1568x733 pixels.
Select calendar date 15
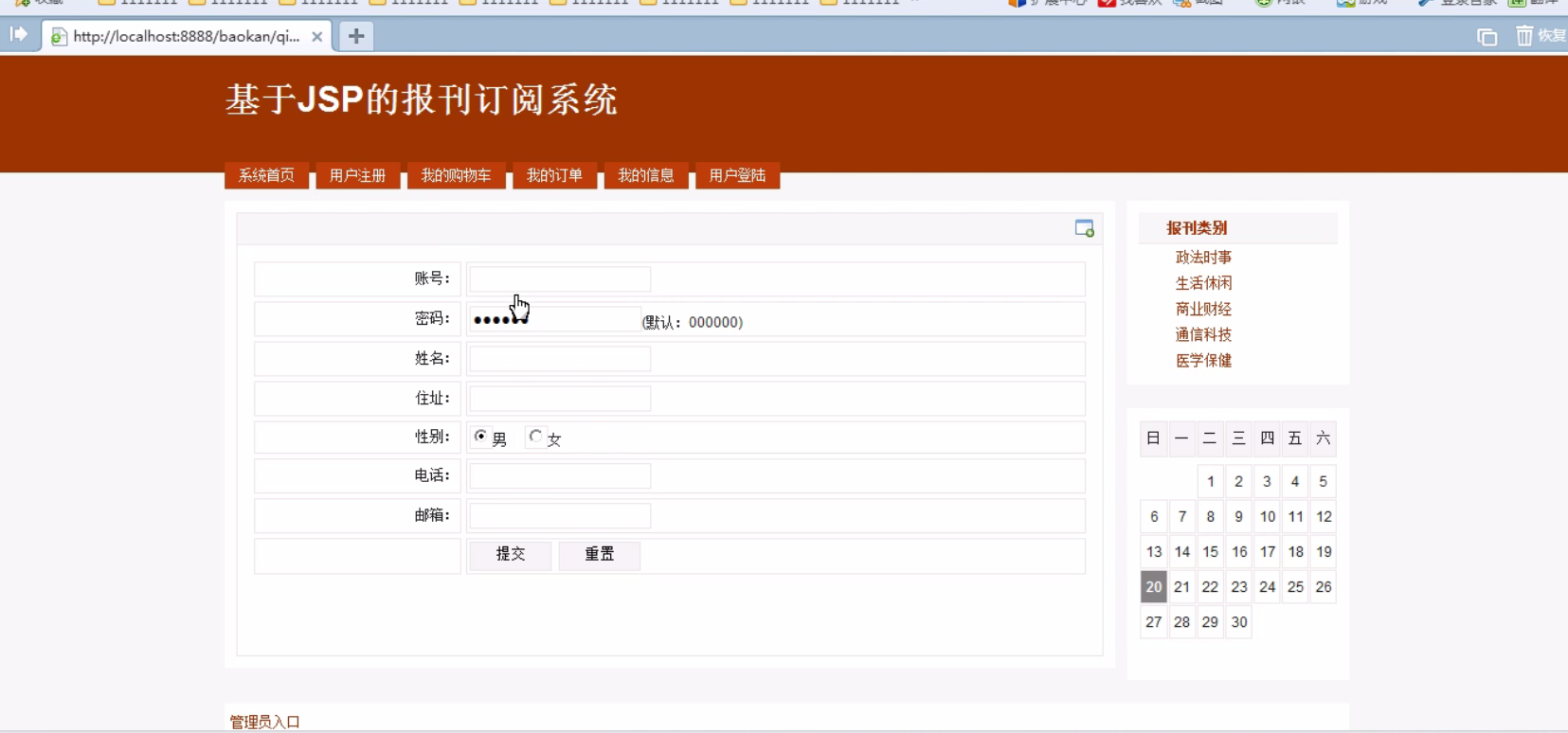1210,552
